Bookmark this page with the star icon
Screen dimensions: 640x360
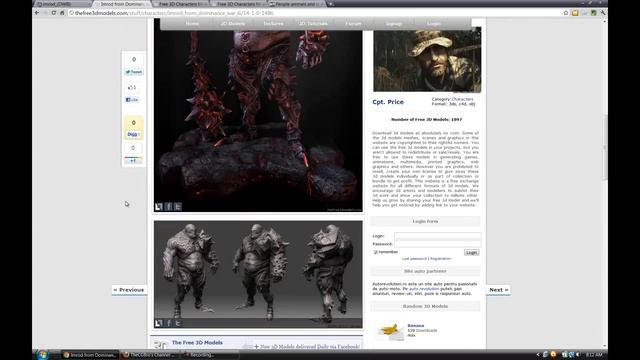566,13
